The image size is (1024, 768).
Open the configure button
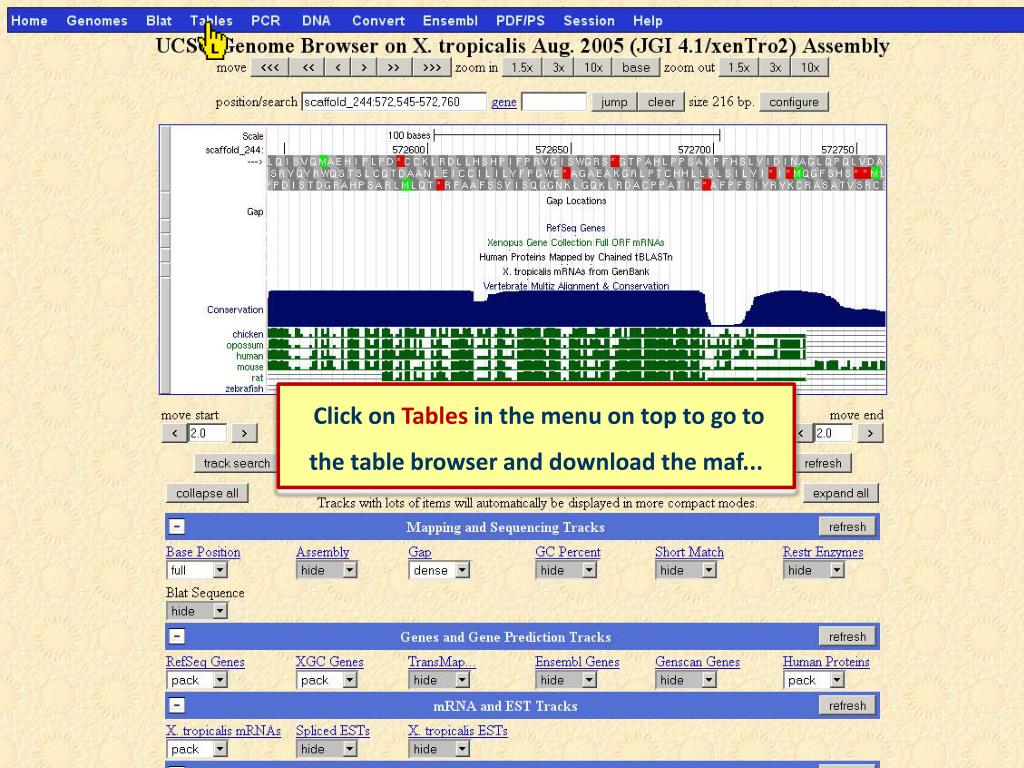pos(794,102)
